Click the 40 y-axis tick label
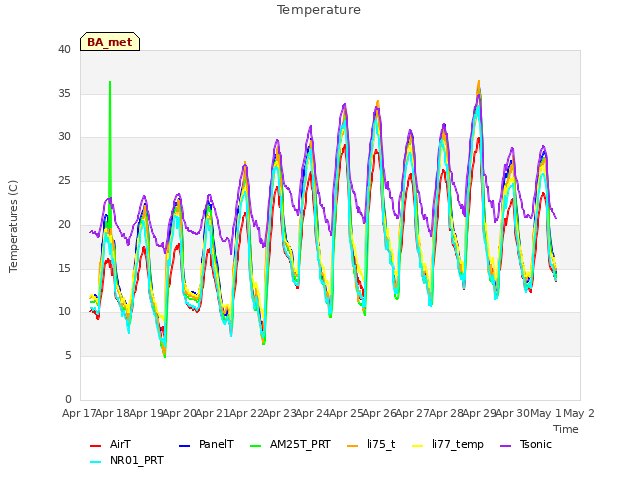640x480 pixels. [64, 49]
